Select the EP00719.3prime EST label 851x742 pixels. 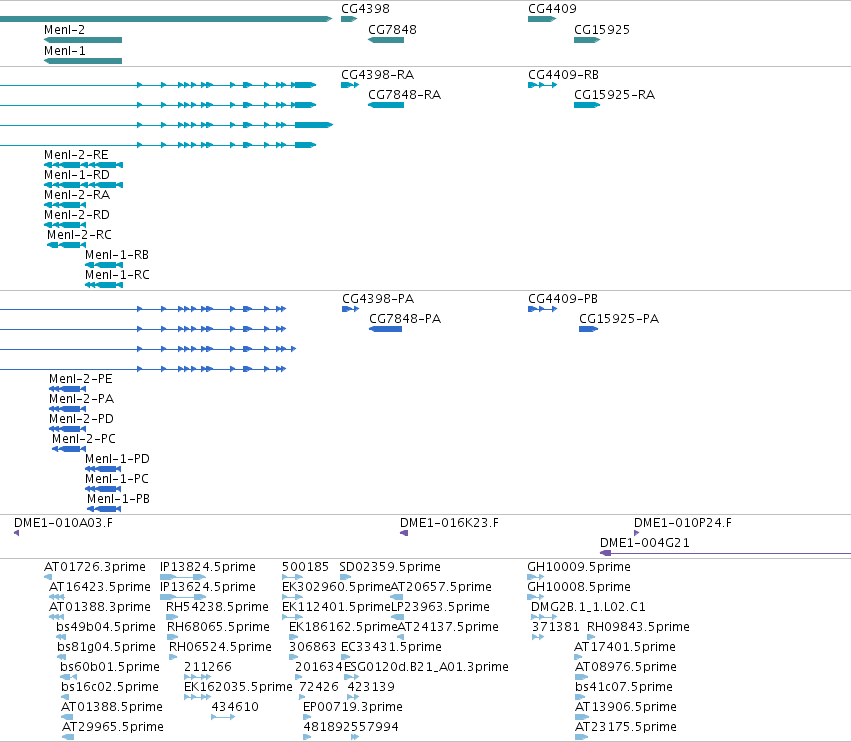tap(353, 707)
